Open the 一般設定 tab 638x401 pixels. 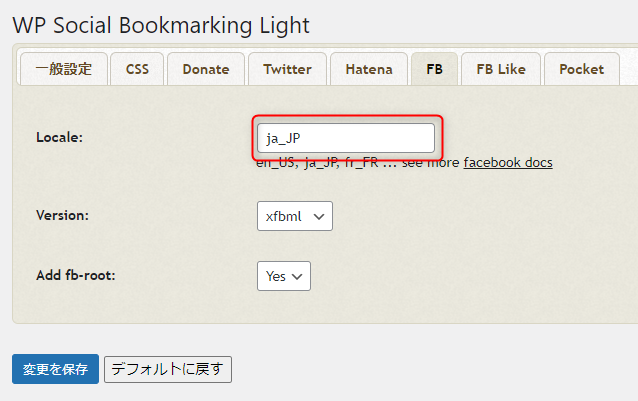click(63, 69)
